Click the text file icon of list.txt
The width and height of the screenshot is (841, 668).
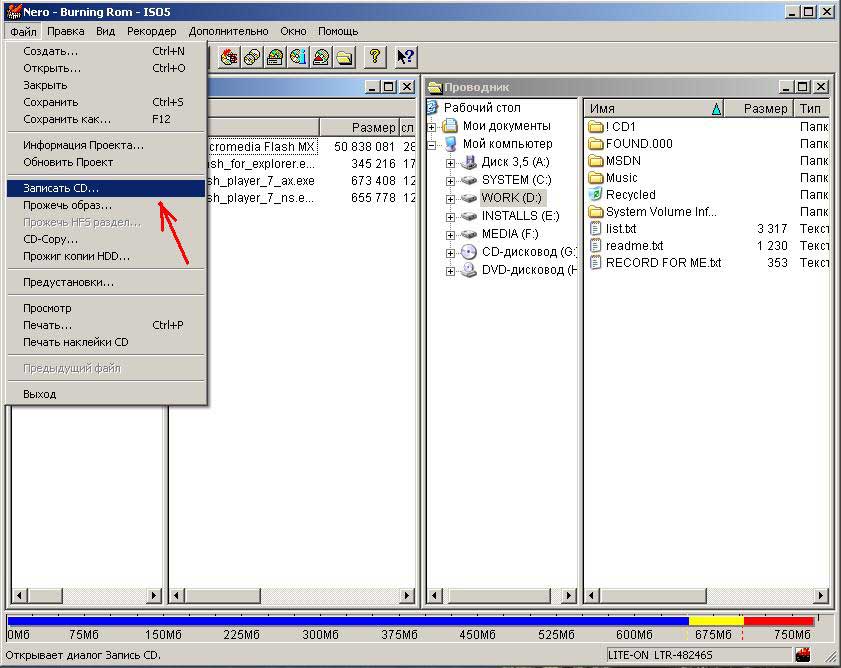pos(595,229)
